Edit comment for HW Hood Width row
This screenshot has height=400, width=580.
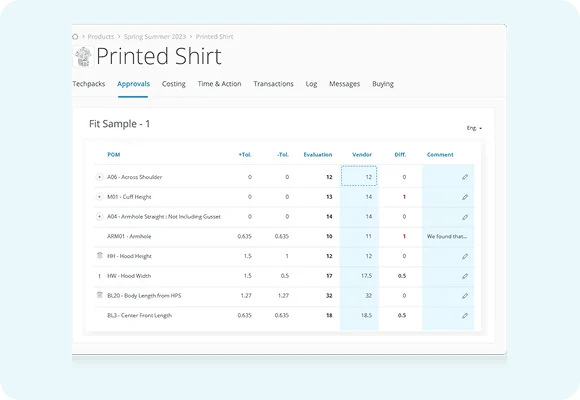[x=465, y=276]
